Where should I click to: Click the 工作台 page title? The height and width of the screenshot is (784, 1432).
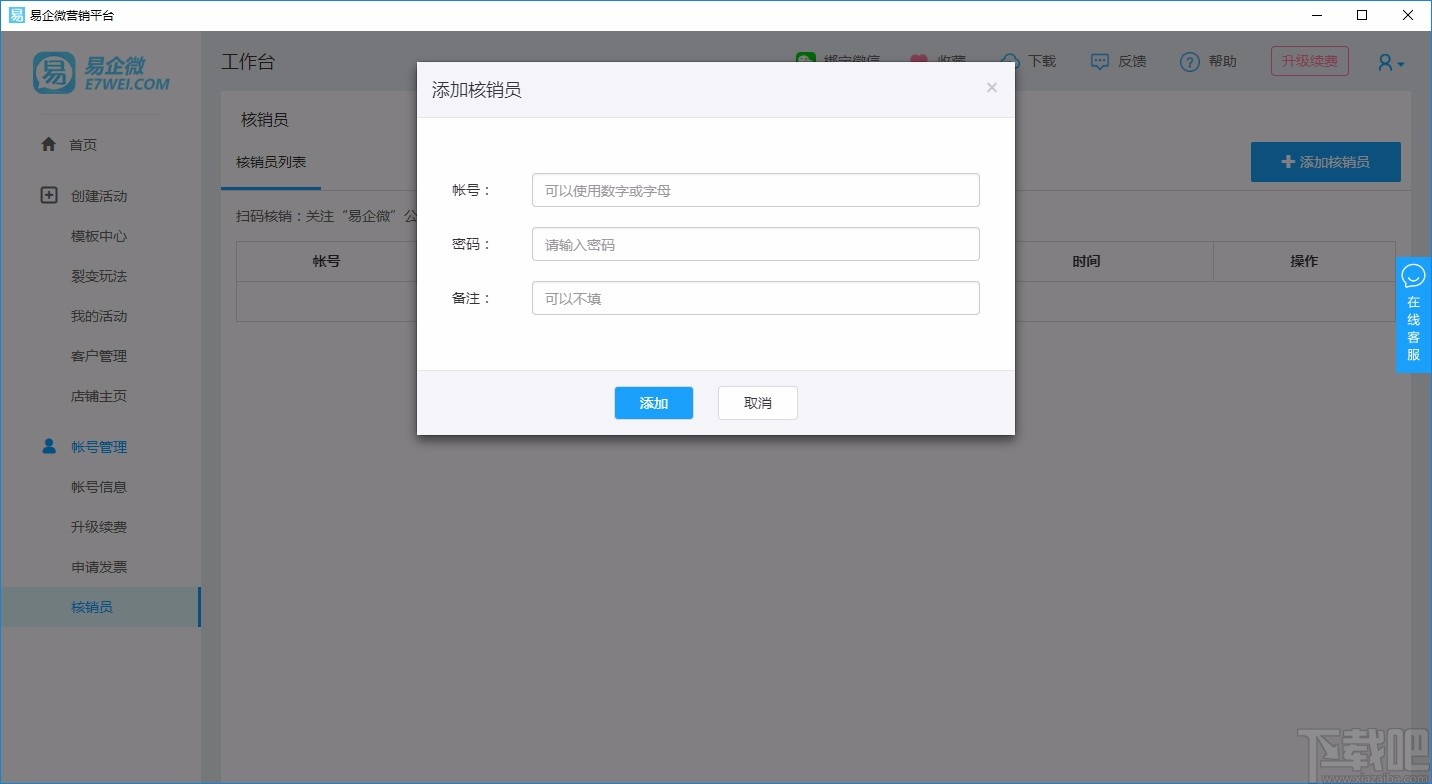pos(248,62)
